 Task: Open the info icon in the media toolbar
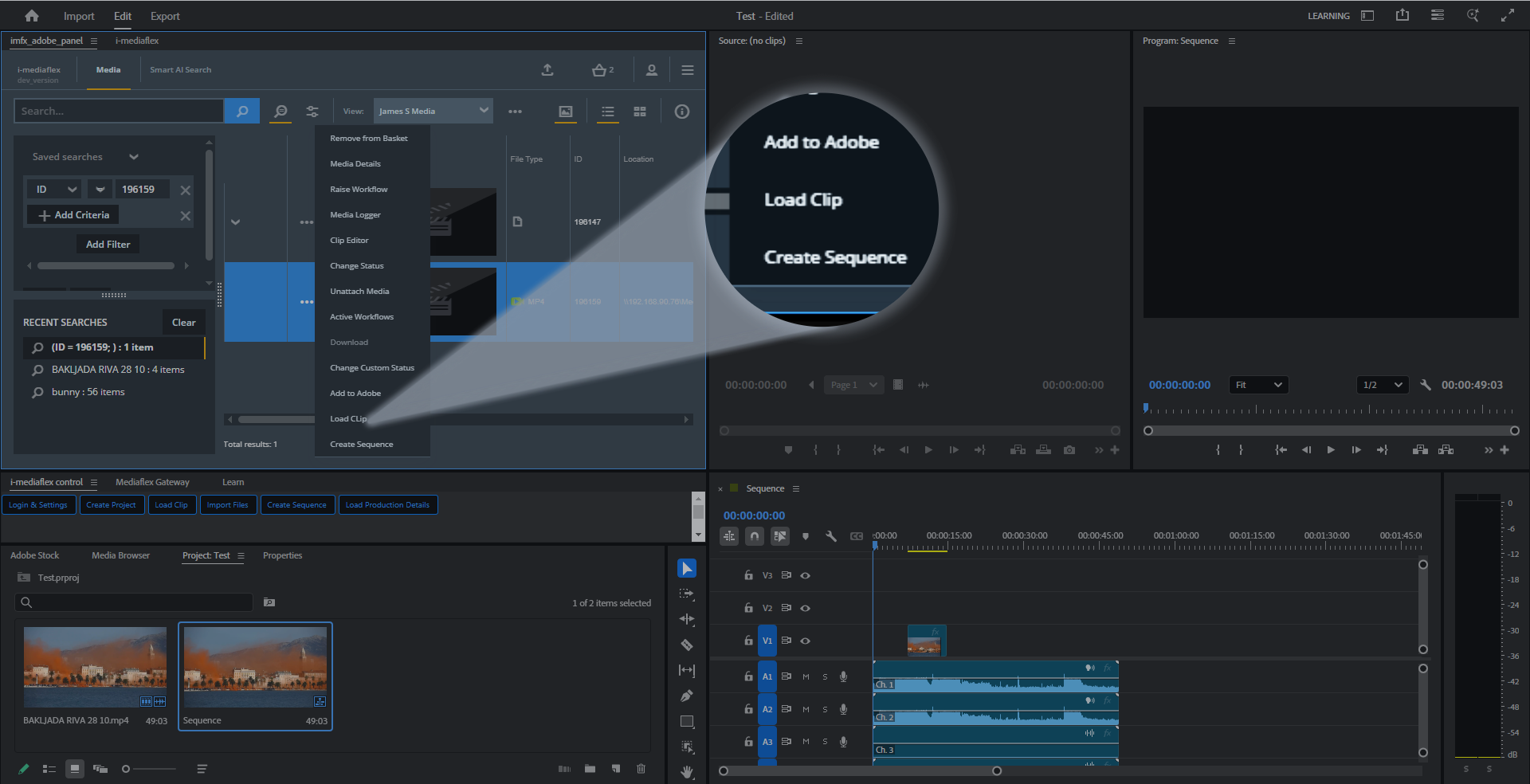(682, 112)
